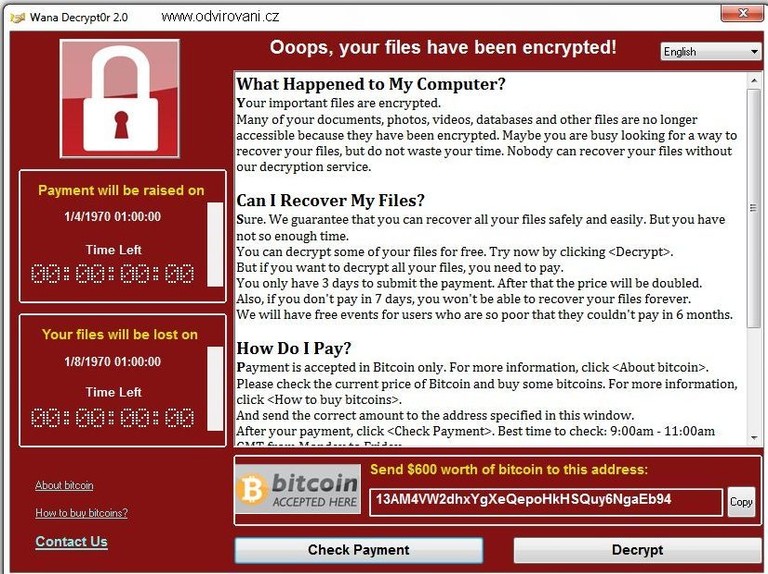Click the Decrypt button

(637, 550)
